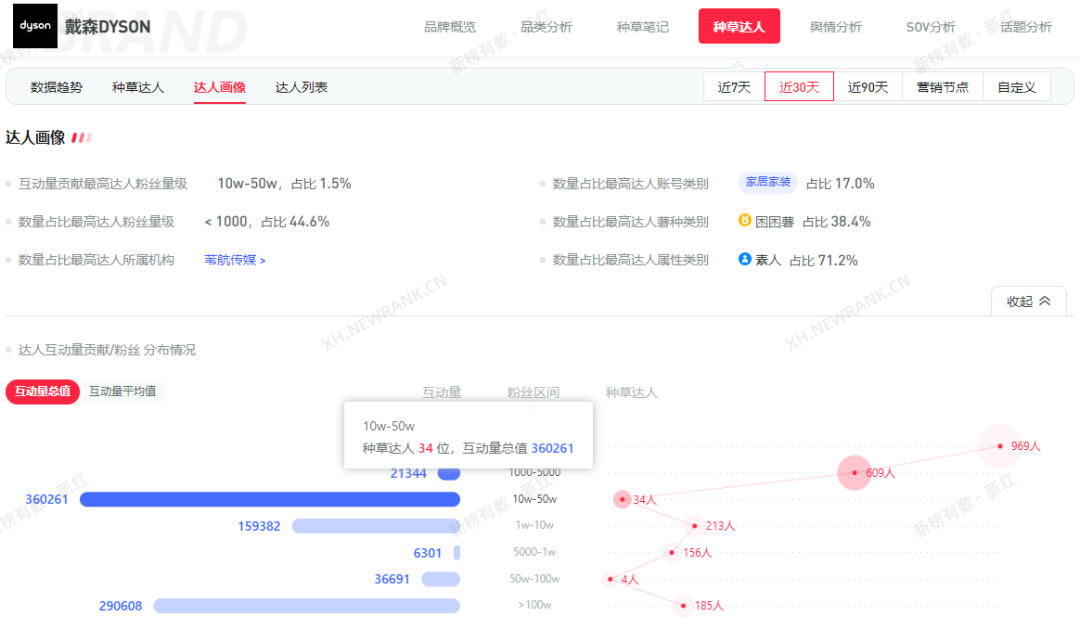1080x642 pixels.
Task: Click the 互动量 column header
Action: click(442, 393)
